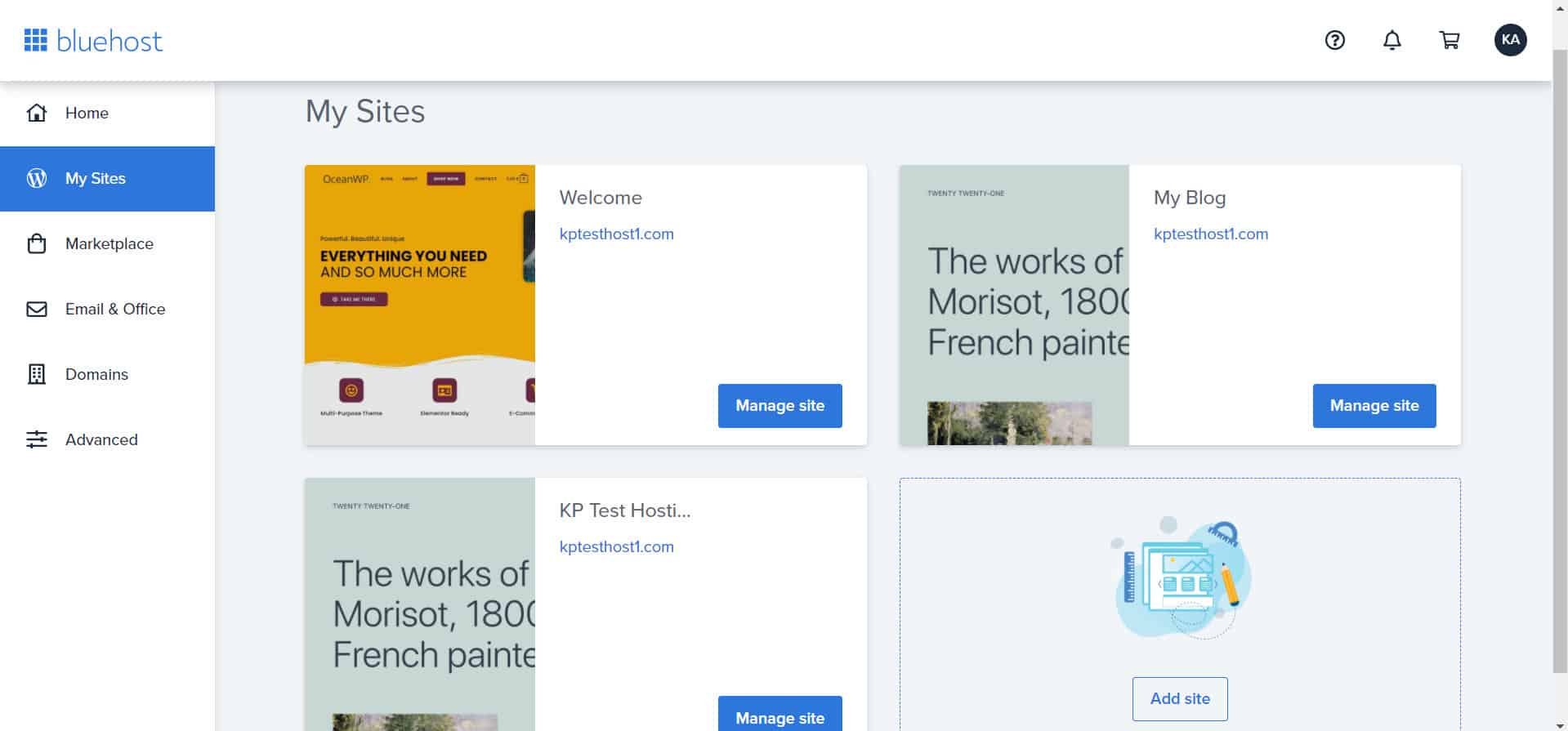Image resolution: width=1568 pixels, height=731 pixels.
Task: Open Email & Office section
Action: (107, 309)
